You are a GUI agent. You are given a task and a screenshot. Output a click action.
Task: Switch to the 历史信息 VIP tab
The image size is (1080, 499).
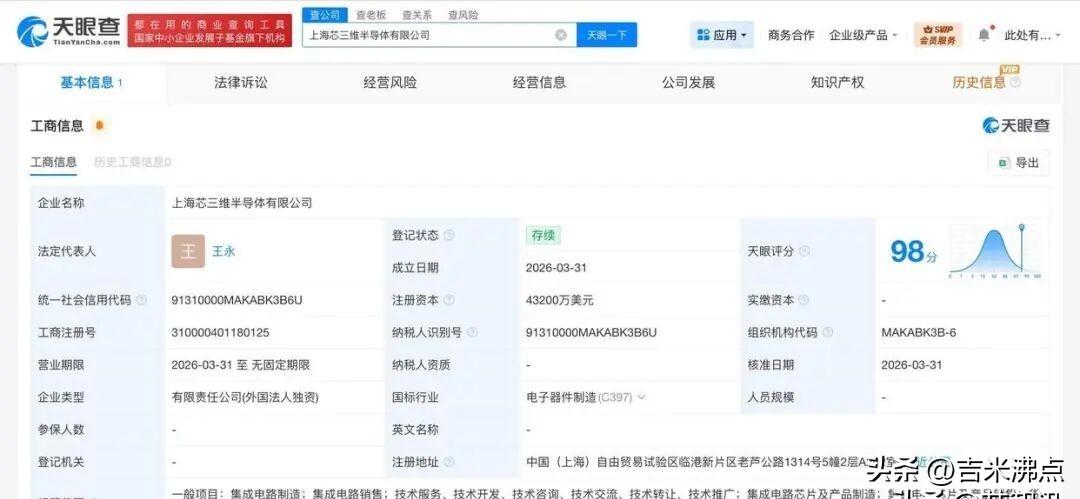pyautogui.click(x=979, y=83)
